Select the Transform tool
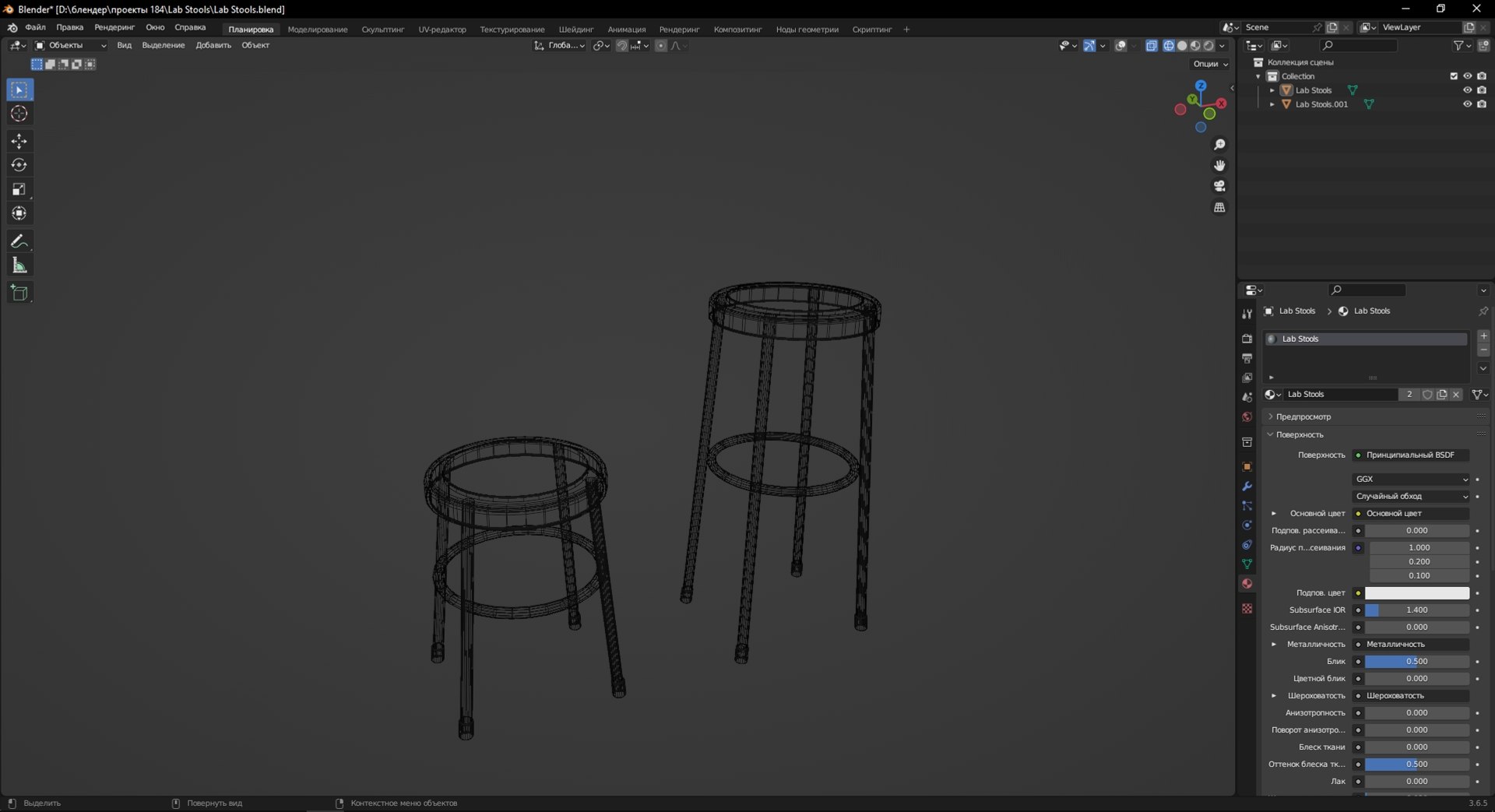Image resolution: width=1495 pixels, height=812 pixels. (19, 213)
